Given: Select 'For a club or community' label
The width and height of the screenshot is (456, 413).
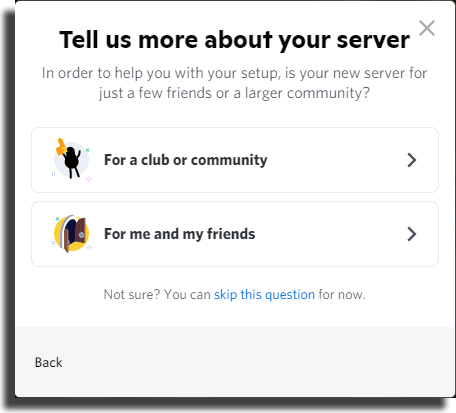Looking at the screenshot, I should tap(186, 160).
